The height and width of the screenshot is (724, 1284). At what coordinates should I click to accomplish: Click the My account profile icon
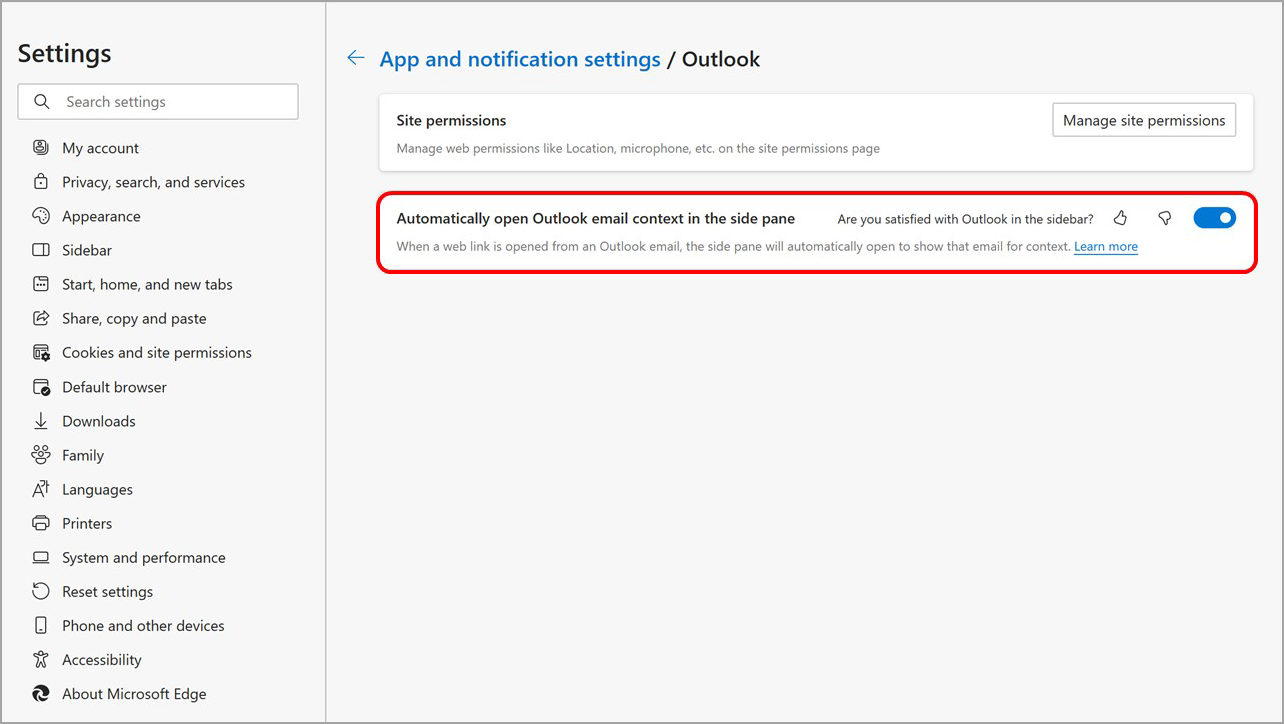(41, 147)
